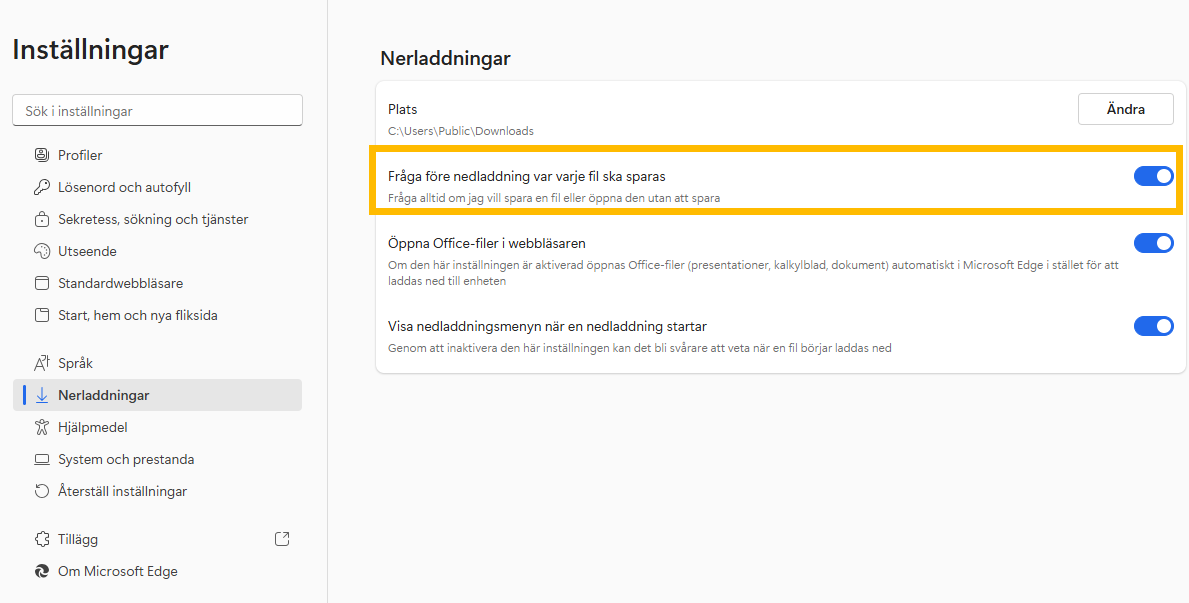Open System och prestanda settings

(x=126, y=459)
